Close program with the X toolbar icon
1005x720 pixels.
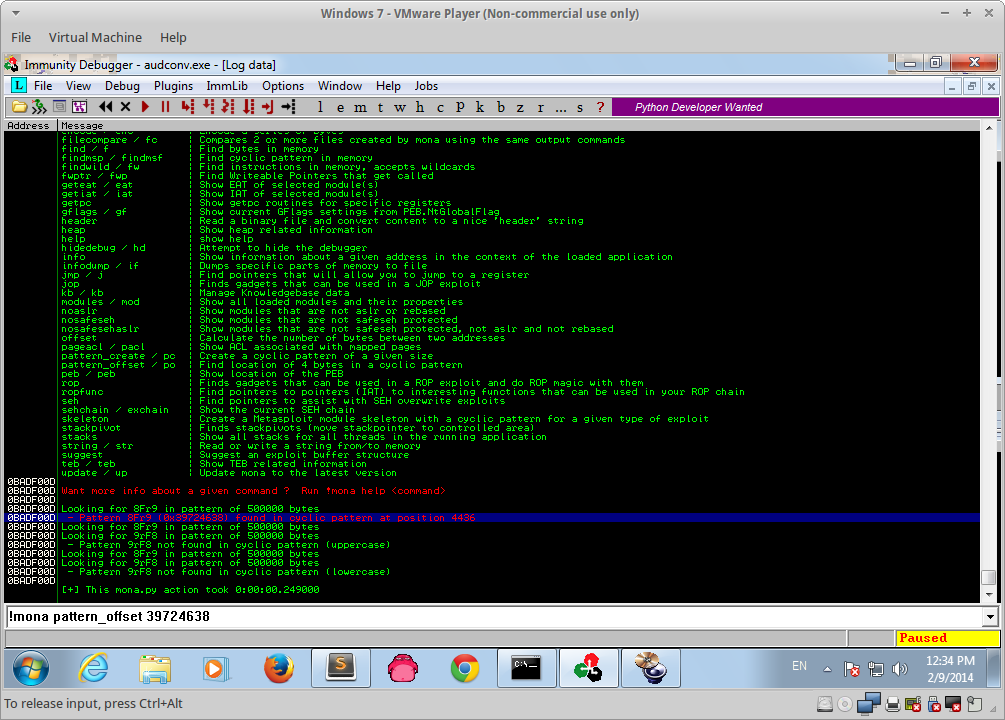pyautogui.click(x=126, y=107)
